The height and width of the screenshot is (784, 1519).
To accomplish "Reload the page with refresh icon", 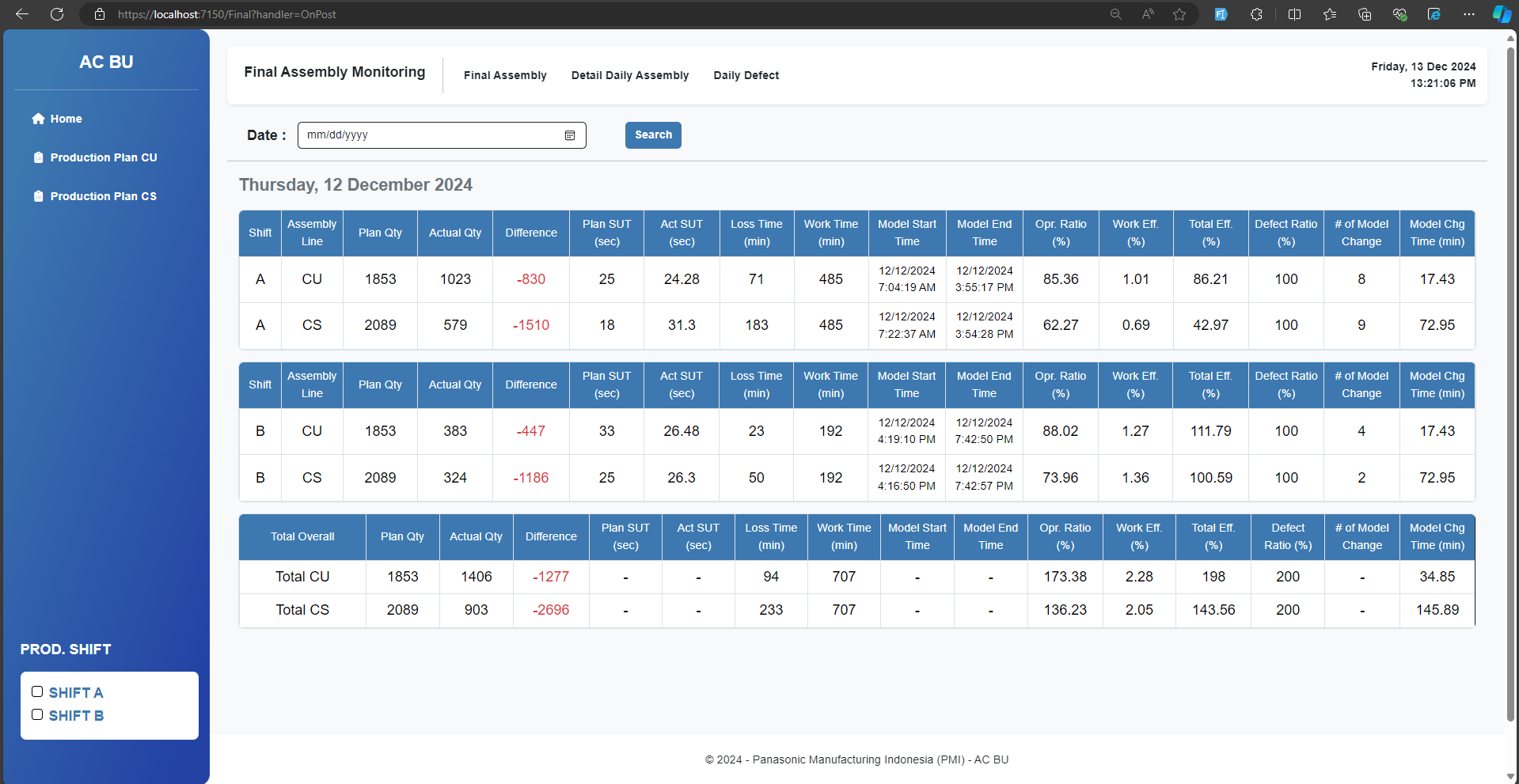I will pyautogui.click(x=57, y=14).
